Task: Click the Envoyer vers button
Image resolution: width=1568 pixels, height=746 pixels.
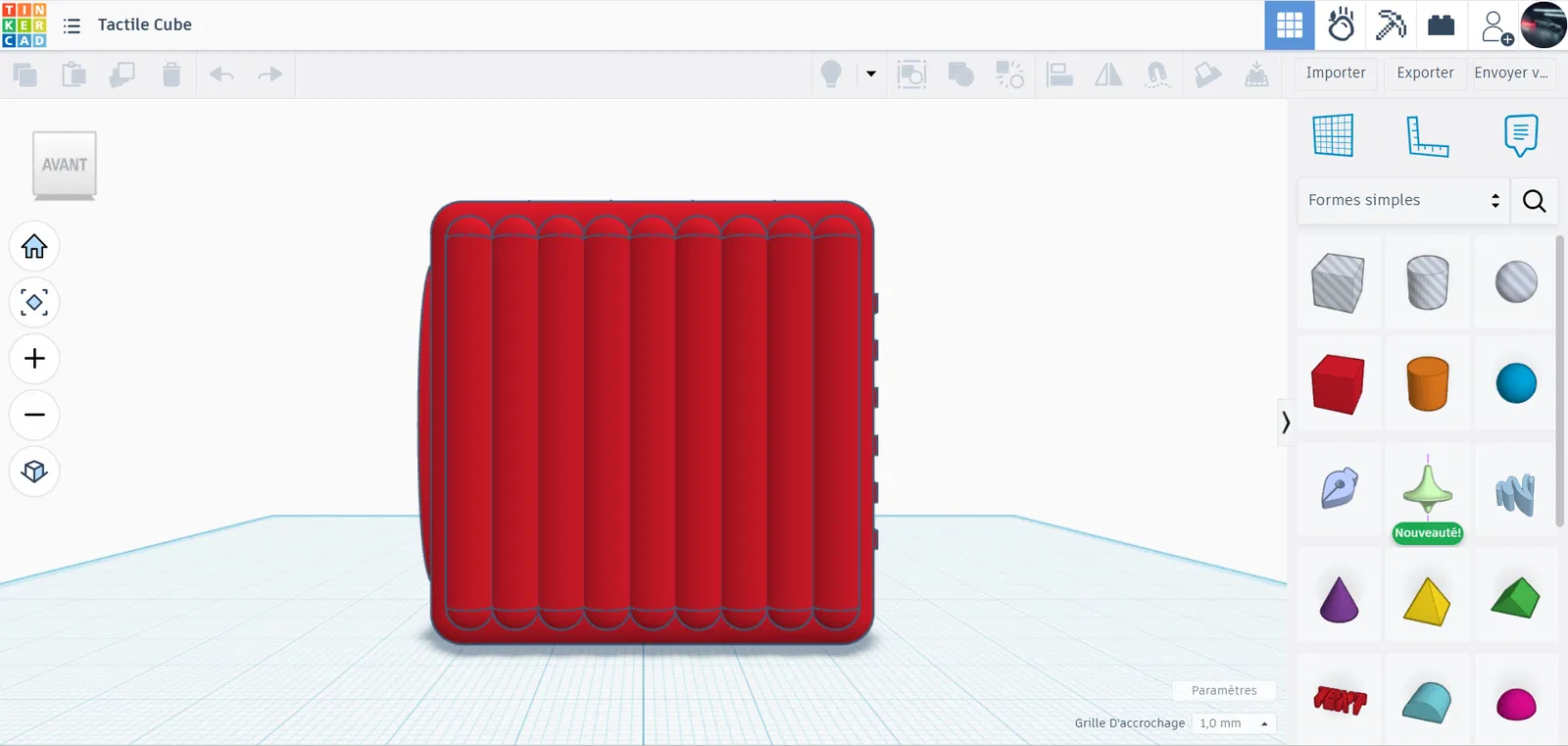Action: [1513, 74]
